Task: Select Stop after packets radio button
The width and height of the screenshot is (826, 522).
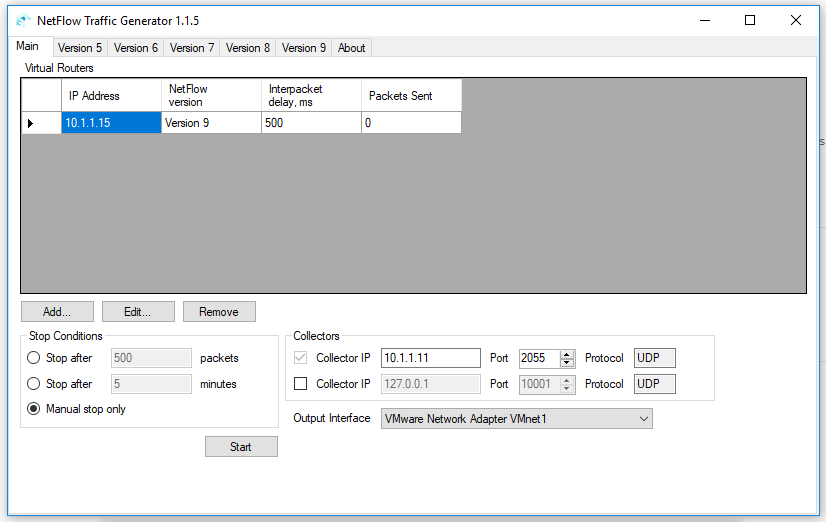Action: point(34,358)
